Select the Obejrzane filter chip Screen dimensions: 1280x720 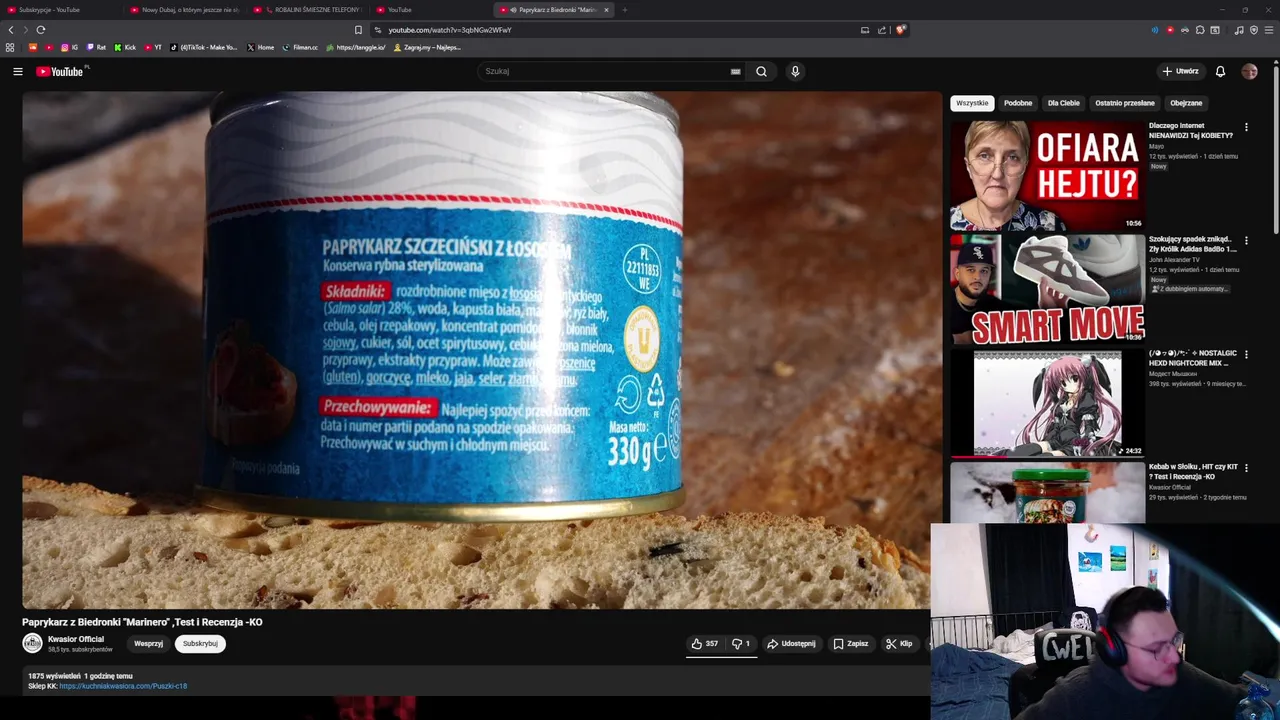coord(1186,103)
